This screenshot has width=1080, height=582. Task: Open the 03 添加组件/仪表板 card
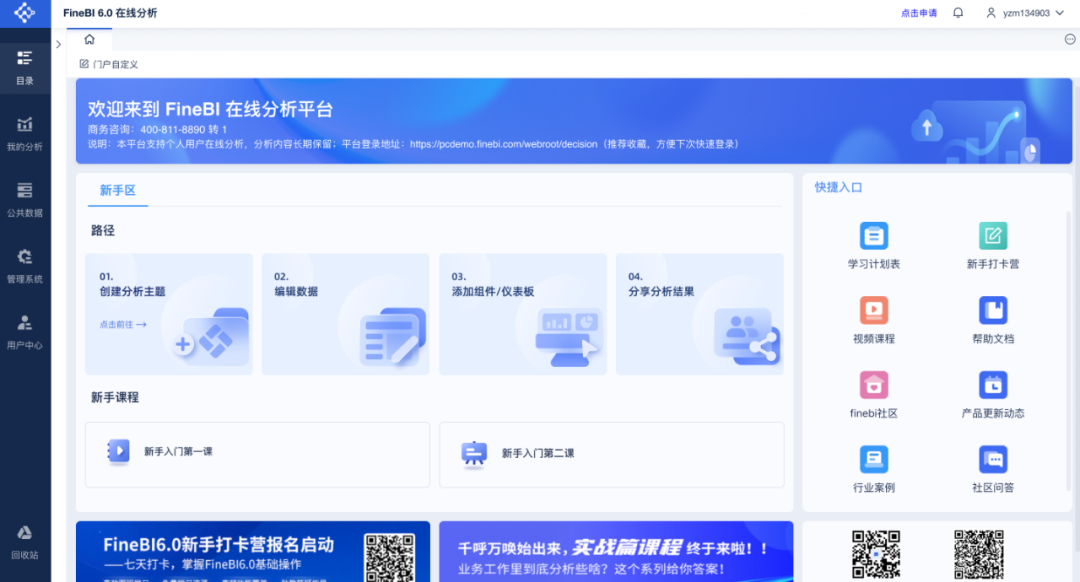tap(523, 314)
